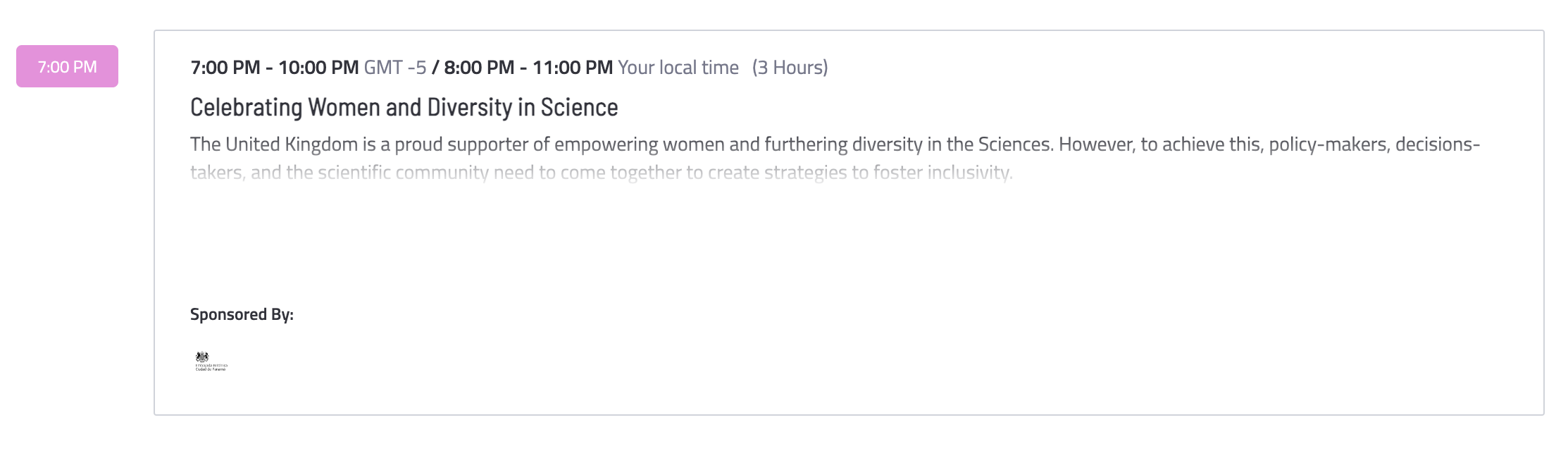Image resolution: width=1568 pixels, height=458 pixels.
Task: Select the pink 7:00 PM time badge
Action: (x=67, y=66)
